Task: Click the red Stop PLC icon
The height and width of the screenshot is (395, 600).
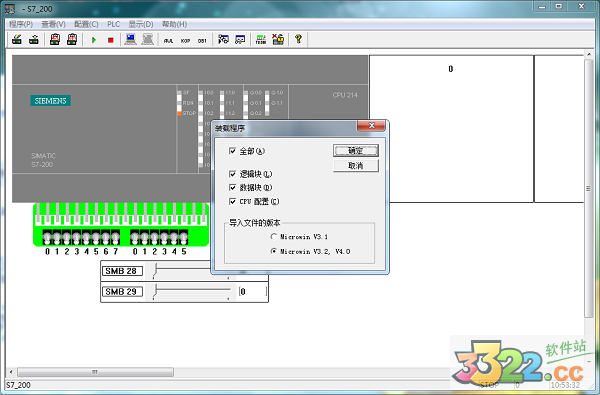Action: pyautogui.click(x=111, y=40)
